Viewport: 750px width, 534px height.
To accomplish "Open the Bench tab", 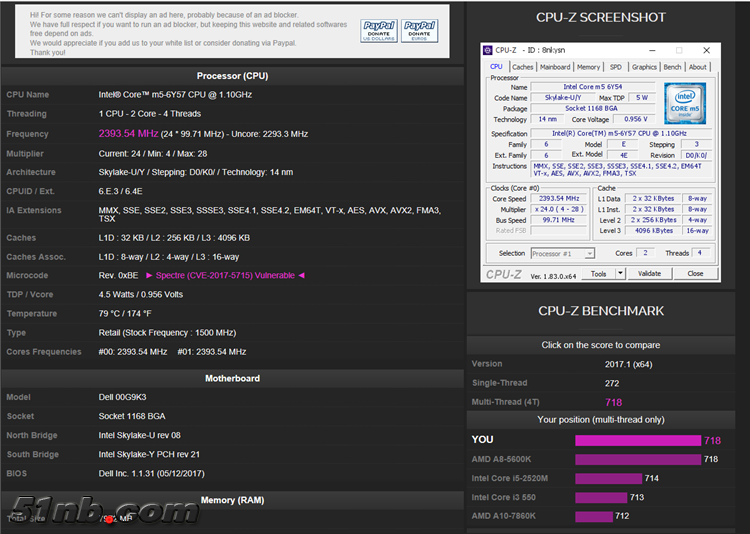I will [673, 67].
